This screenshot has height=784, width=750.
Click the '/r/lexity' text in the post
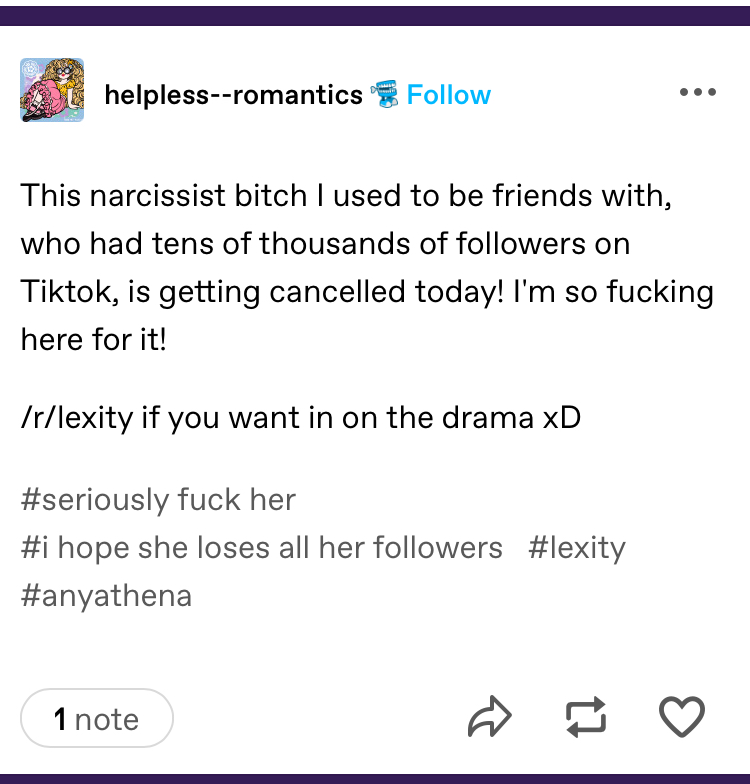pos(77,418)
